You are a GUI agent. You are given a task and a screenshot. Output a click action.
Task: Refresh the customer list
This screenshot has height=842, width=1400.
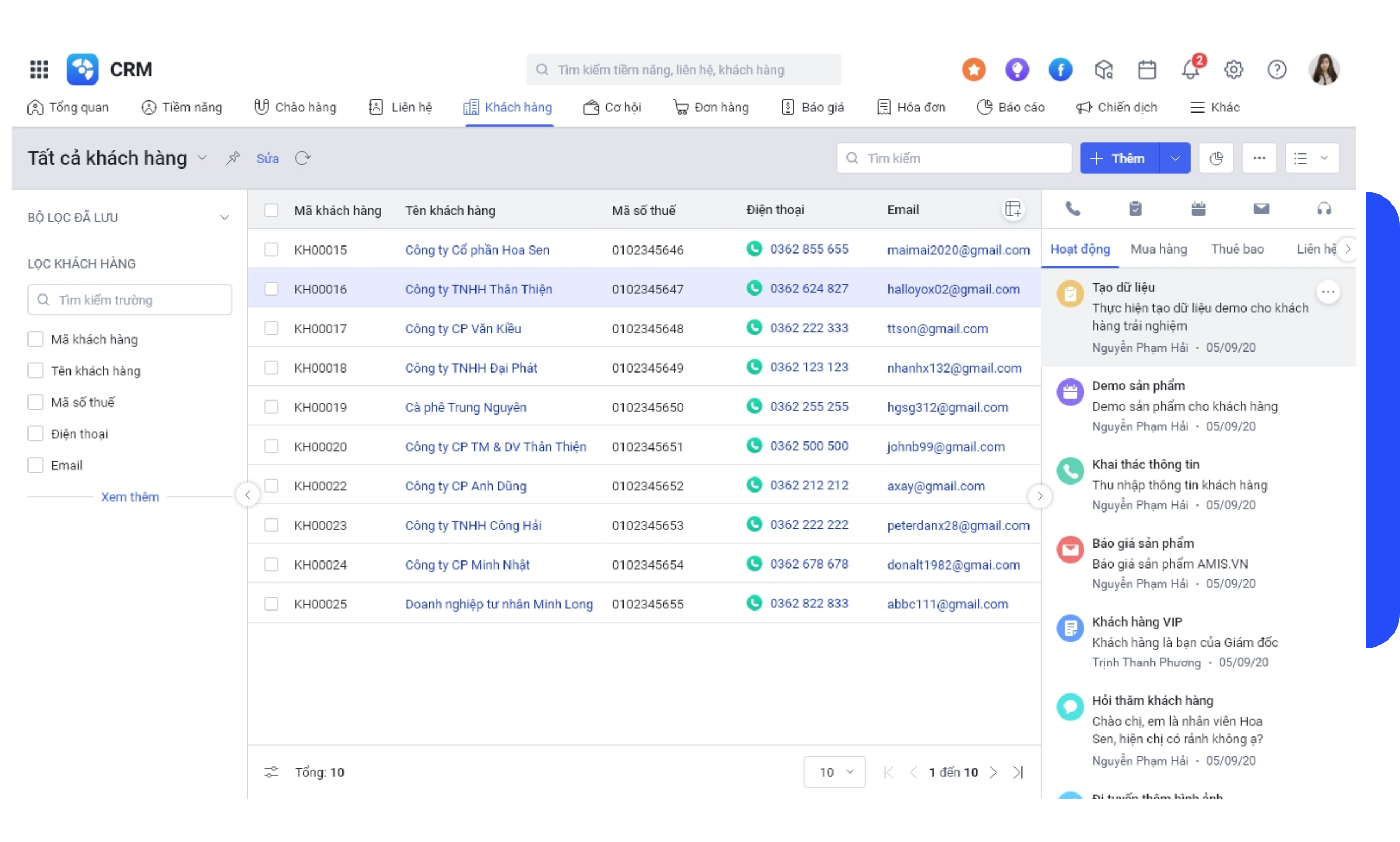pos(303,158)
